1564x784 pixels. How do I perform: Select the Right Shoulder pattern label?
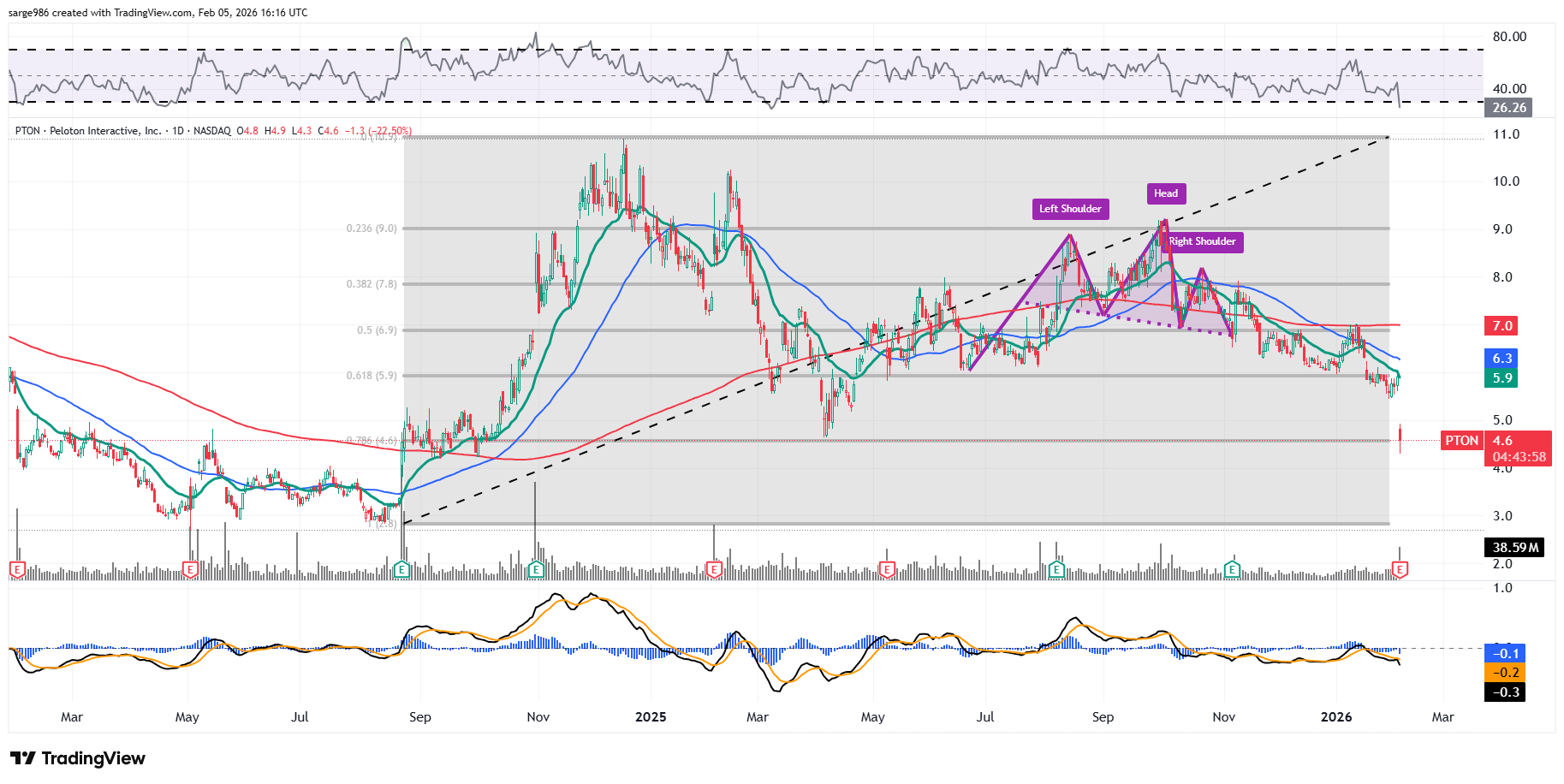1203,242
